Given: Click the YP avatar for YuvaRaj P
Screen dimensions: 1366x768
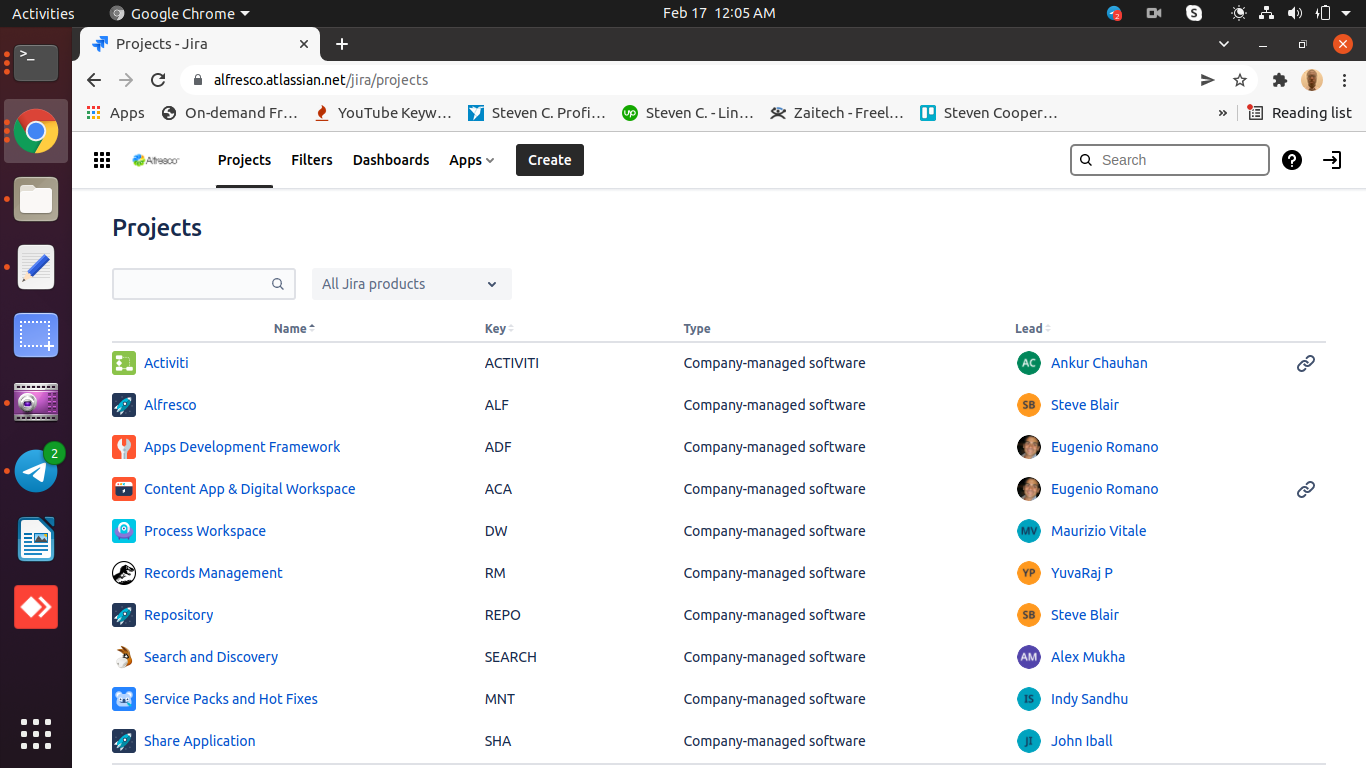Looking at the screenshot, I should tap(1029, 573).
